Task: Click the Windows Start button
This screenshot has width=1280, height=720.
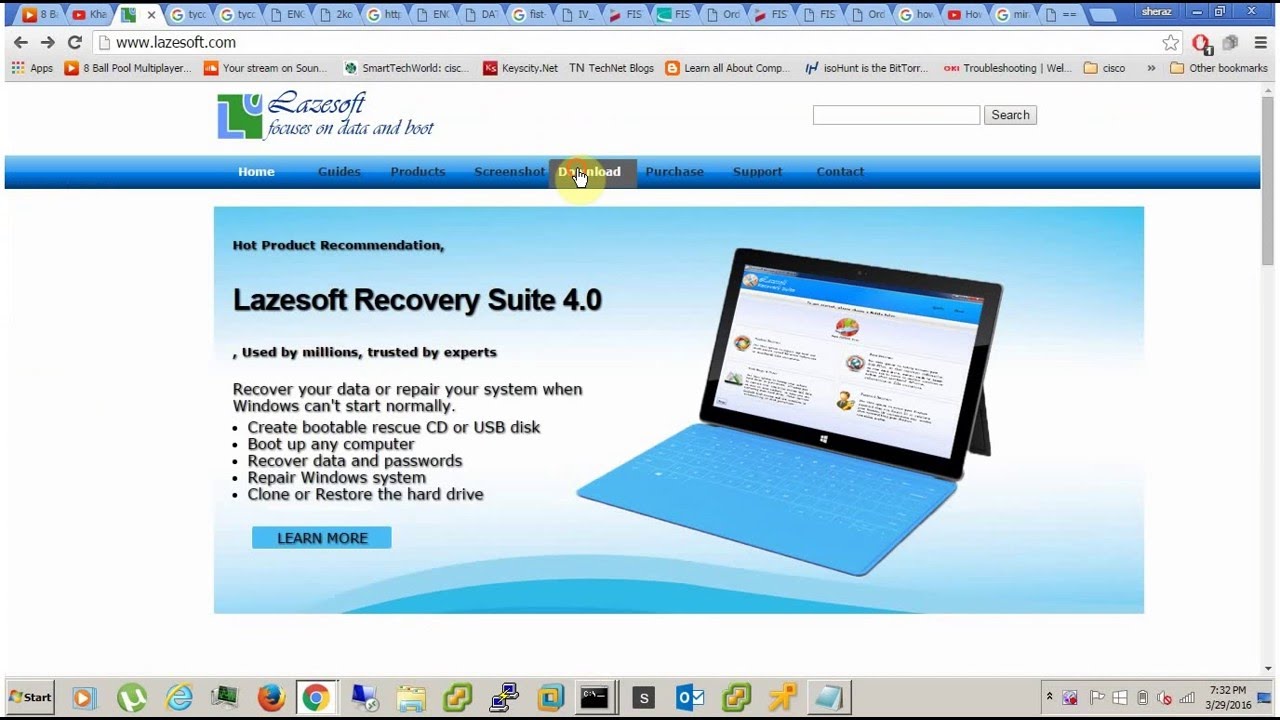Action: 31,697
